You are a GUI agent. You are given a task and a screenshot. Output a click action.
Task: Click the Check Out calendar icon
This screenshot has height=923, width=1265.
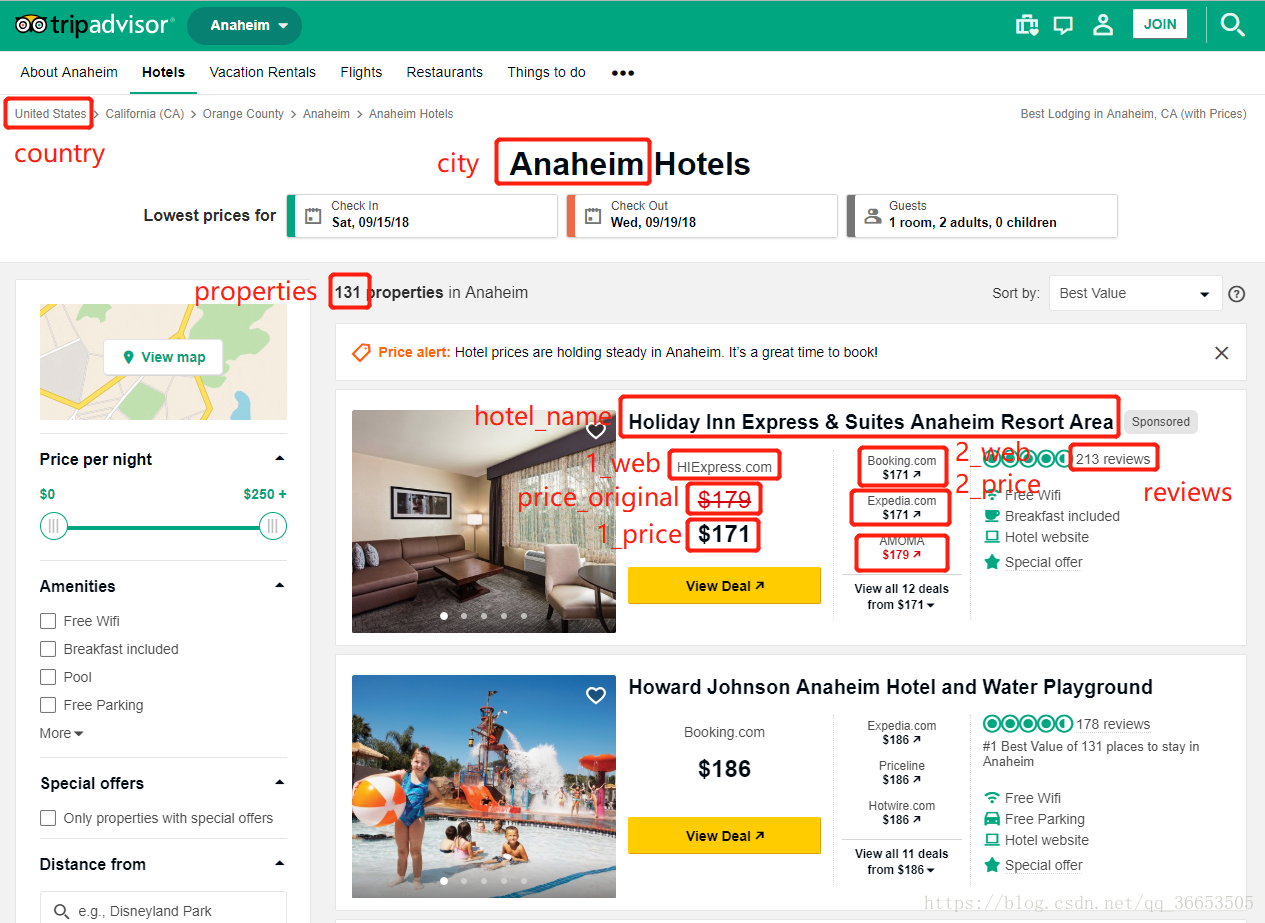[591, 215]
